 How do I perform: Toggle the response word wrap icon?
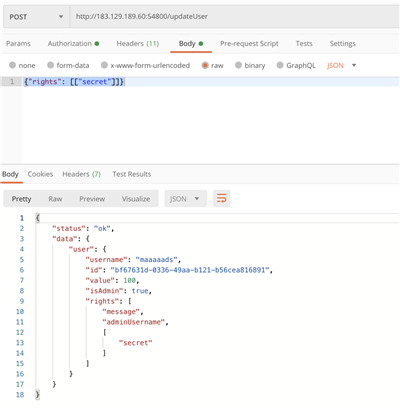(222, 199)
